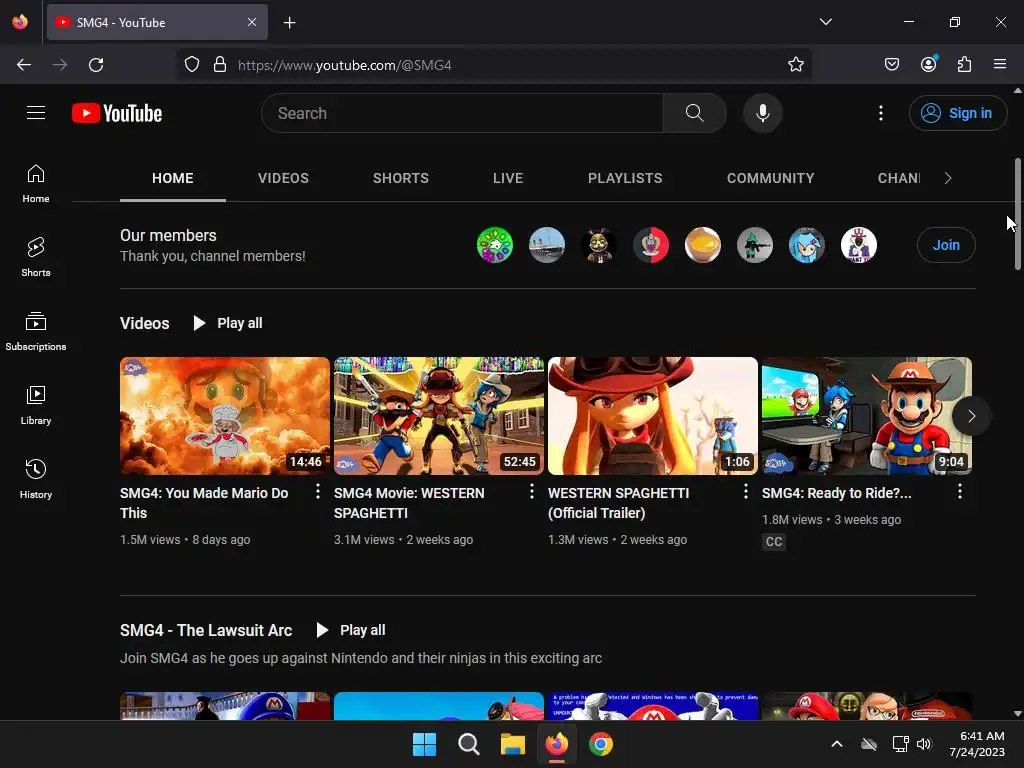The image size is (1024, 768).
Task: List all tabs dropdown arrow
Action: click(825, 22)
